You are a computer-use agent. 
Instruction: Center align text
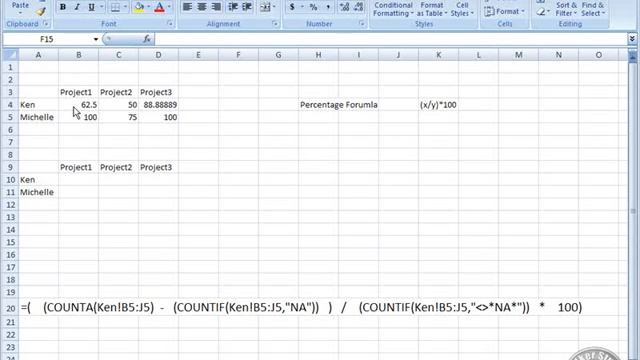coord(202,7)
